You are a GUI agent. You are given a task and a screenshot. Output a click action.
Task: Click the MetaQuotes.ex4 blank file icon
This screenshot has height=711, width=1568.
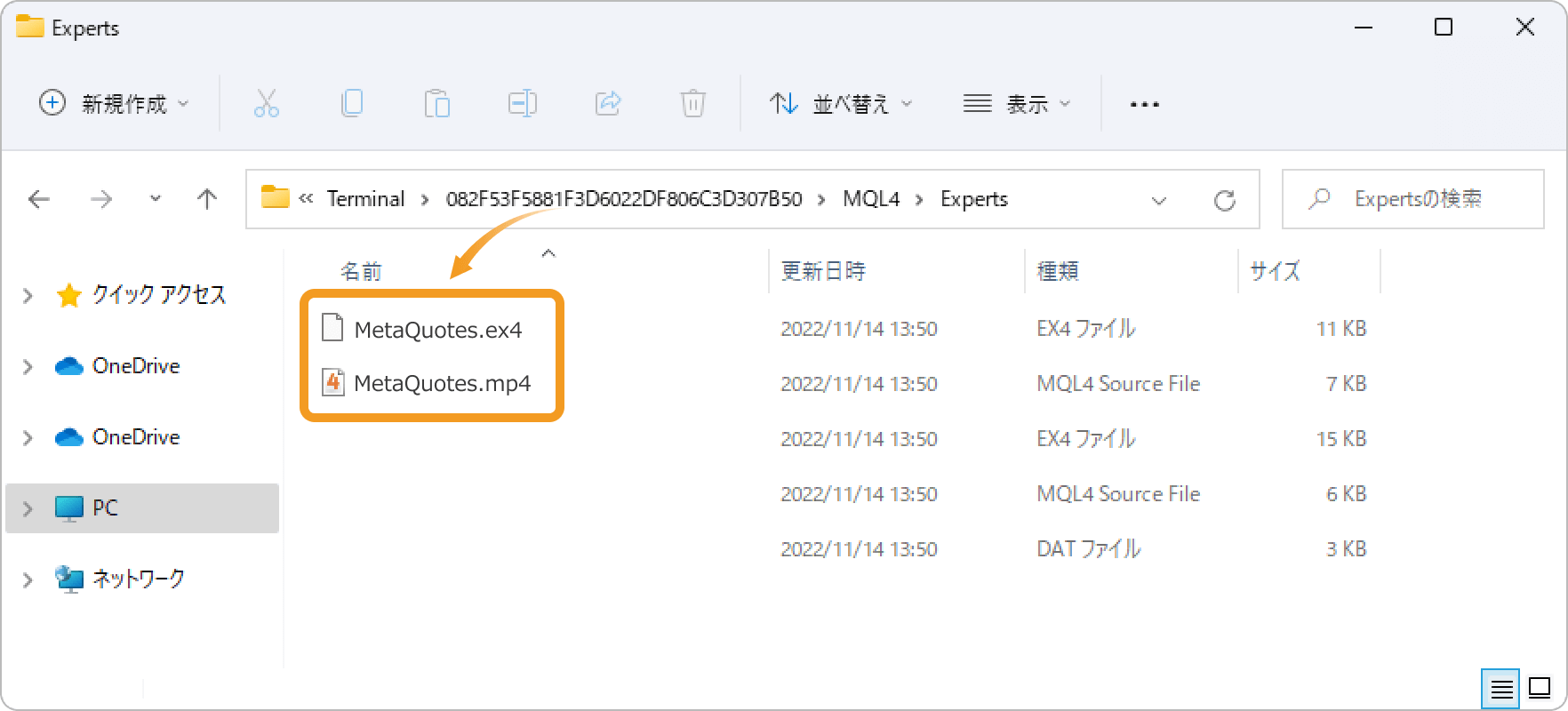(x=332, y=328)
